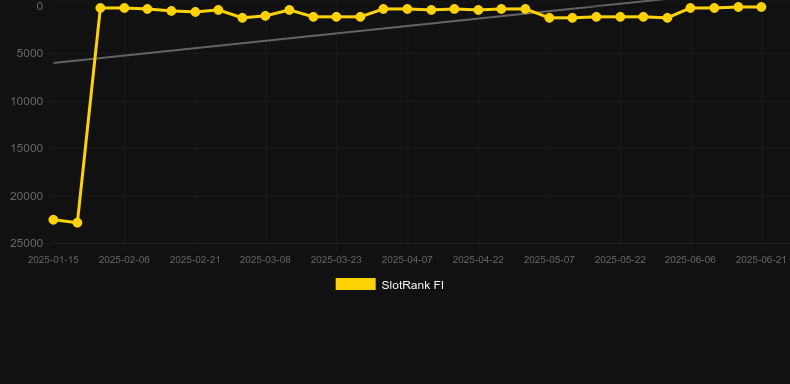Screen dimensions: 790x384
Task: Toggle the SlotRank FI legend label
Action: pos(412,285)
